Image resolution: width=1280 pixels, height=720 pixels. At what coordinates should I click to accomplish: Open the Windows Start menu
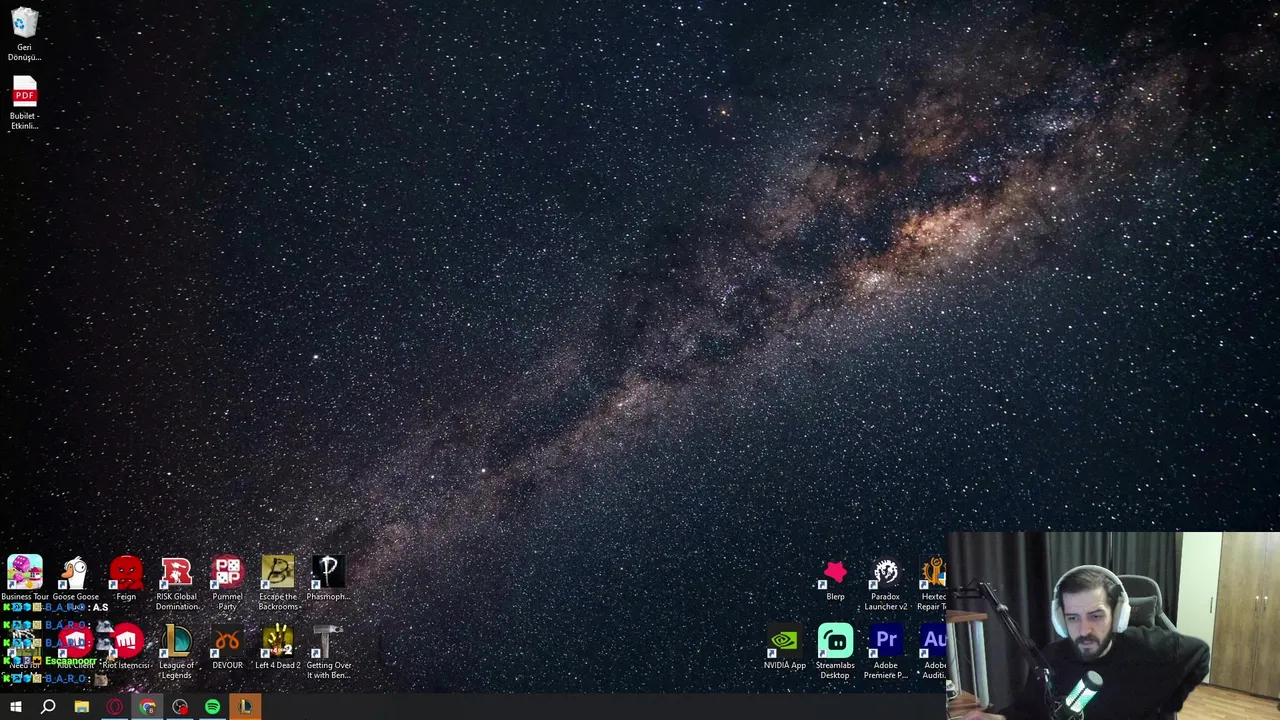point(15,707)
